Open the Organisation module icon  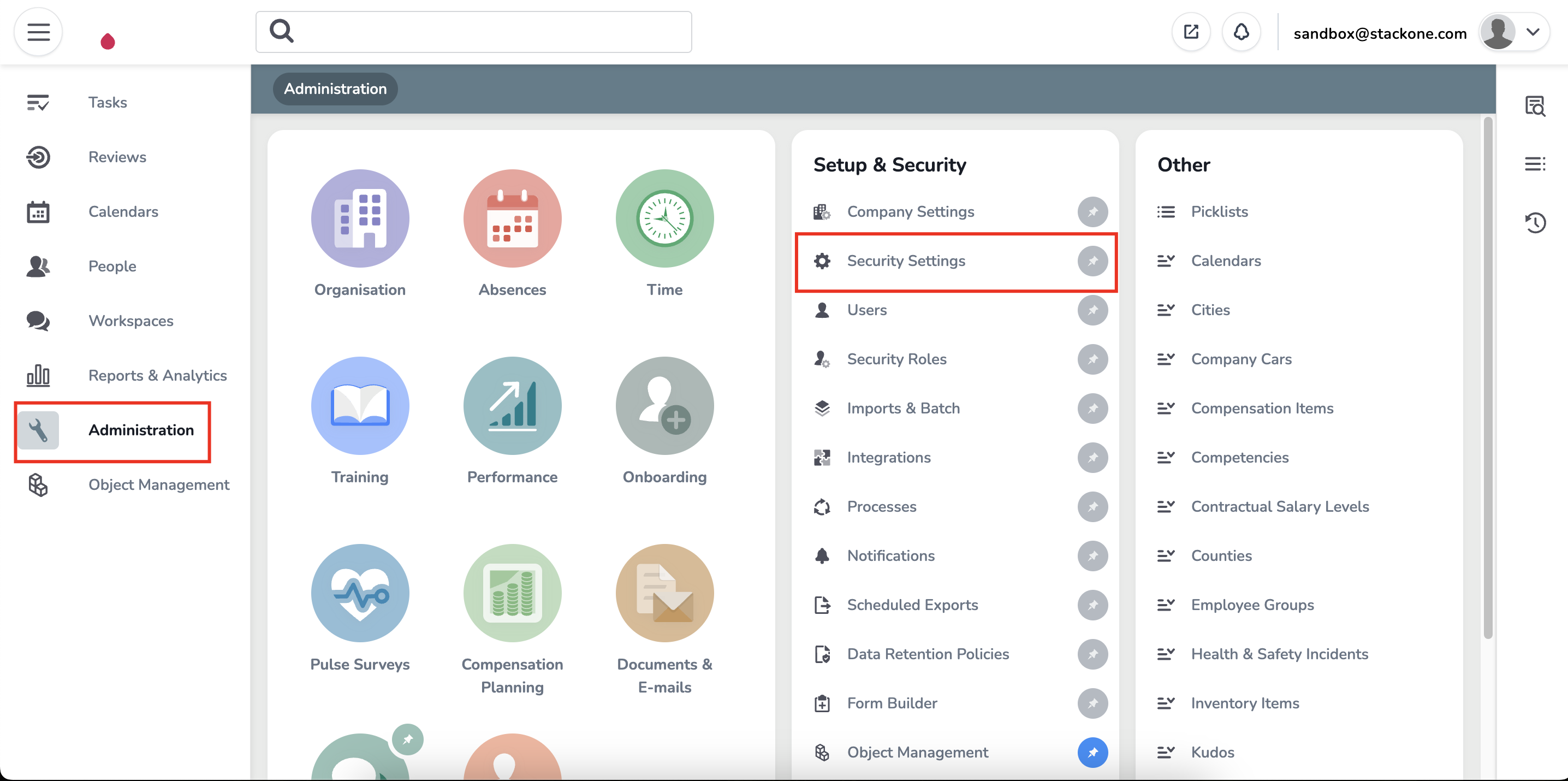(x=360, y=218)
